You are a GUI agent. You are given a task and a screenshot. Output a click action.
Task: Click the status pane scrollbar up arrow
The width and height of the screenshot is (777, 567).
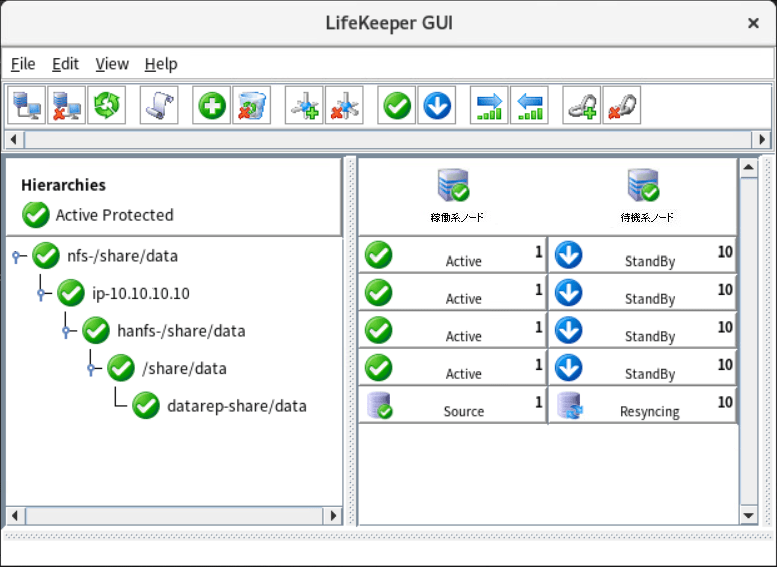coord(749,168)
